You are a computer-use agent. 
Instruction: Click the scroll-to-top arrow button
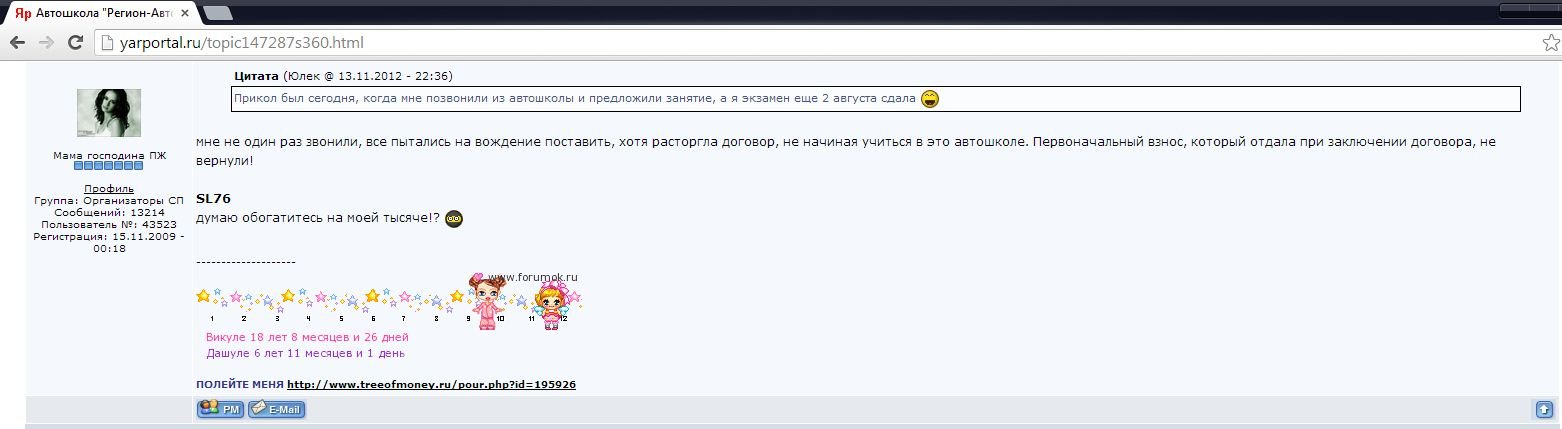[1544, 409]
